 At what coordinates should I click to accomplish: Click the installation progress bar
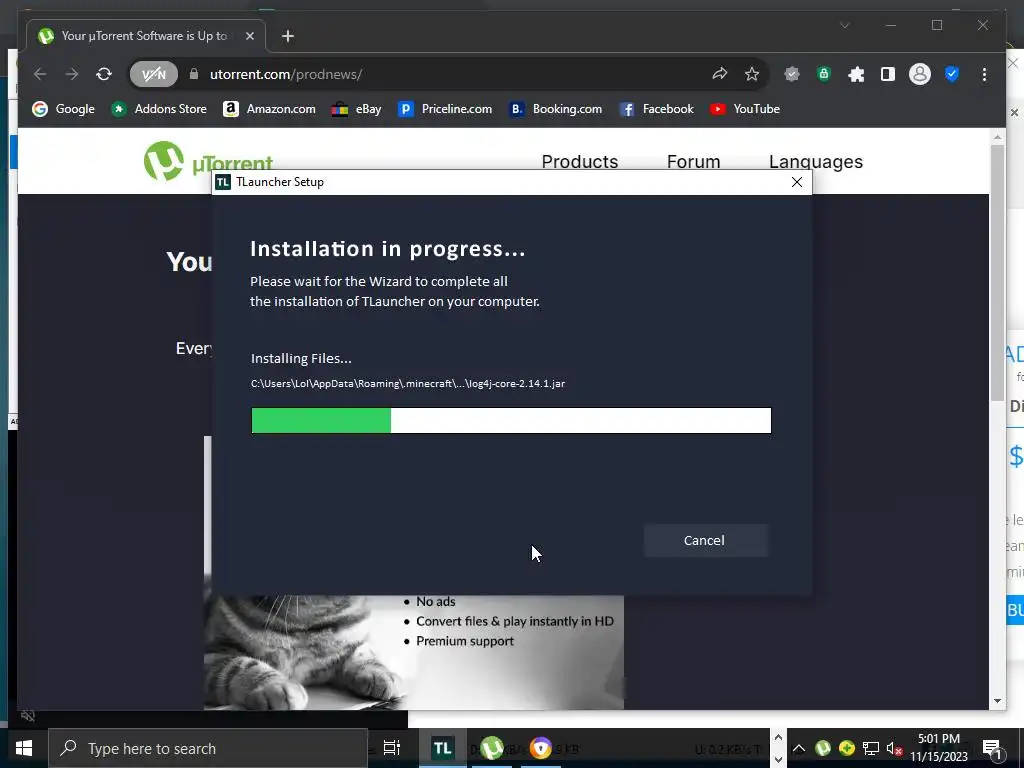(x=511, y=421)
